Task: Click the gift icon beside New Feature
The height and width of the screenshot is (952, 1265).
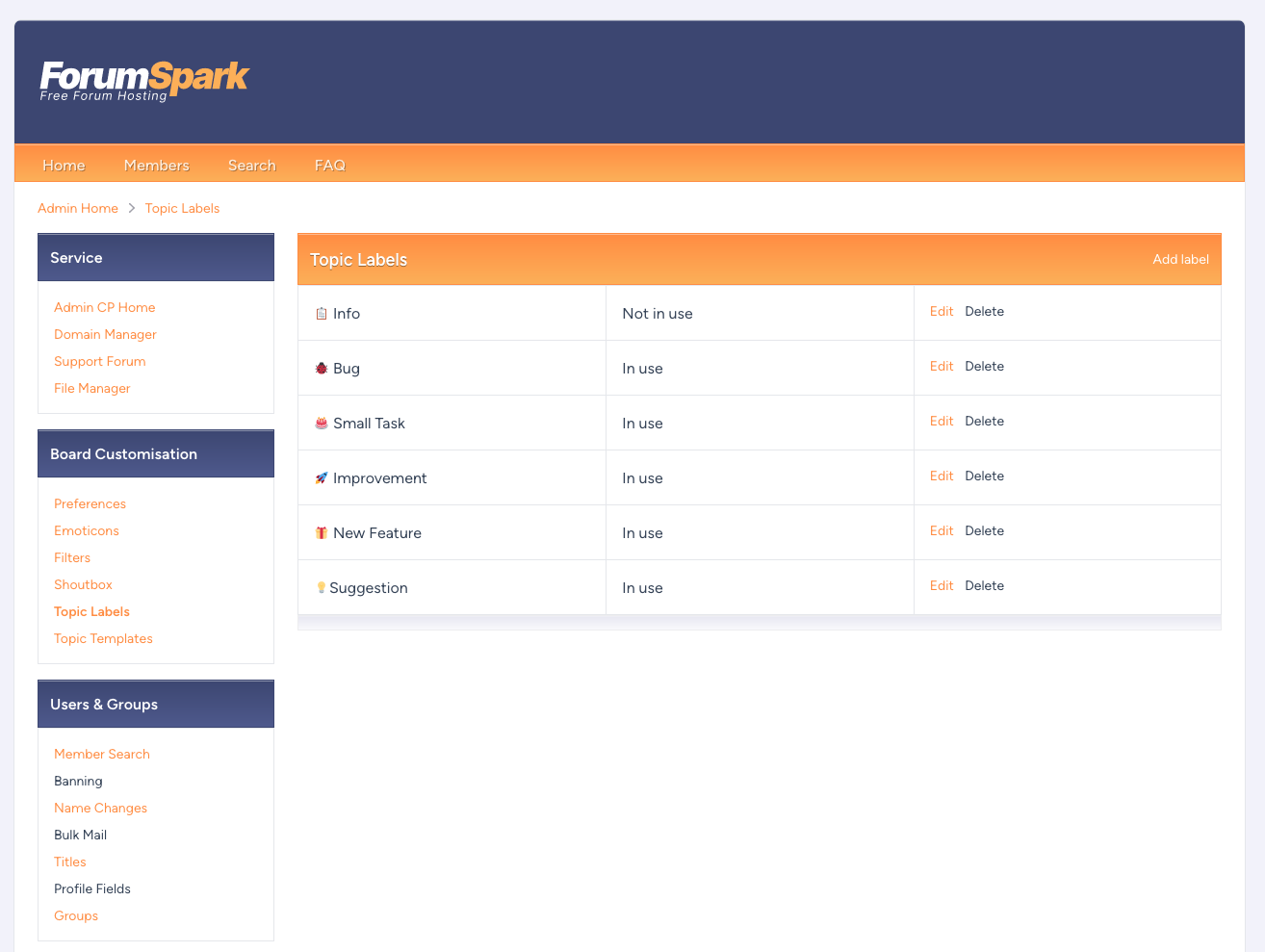Action: point(321,531)
